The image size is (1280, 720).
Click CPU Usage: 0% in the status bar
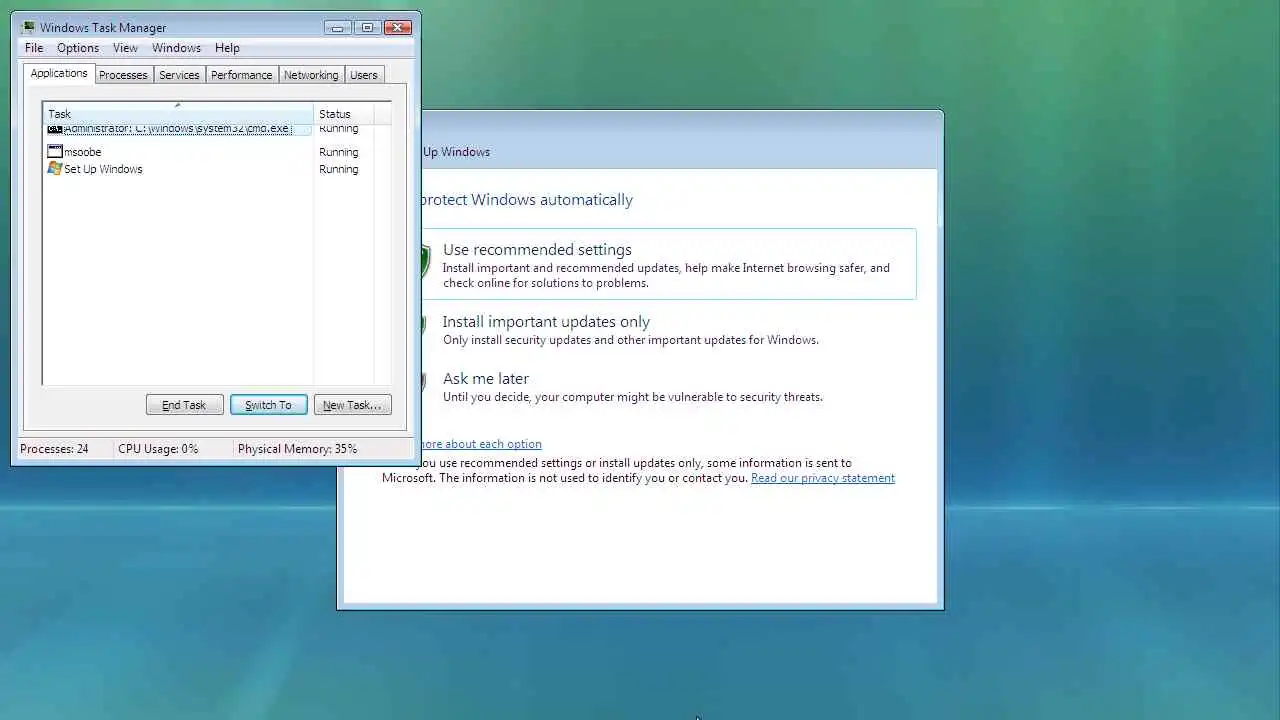158,449
